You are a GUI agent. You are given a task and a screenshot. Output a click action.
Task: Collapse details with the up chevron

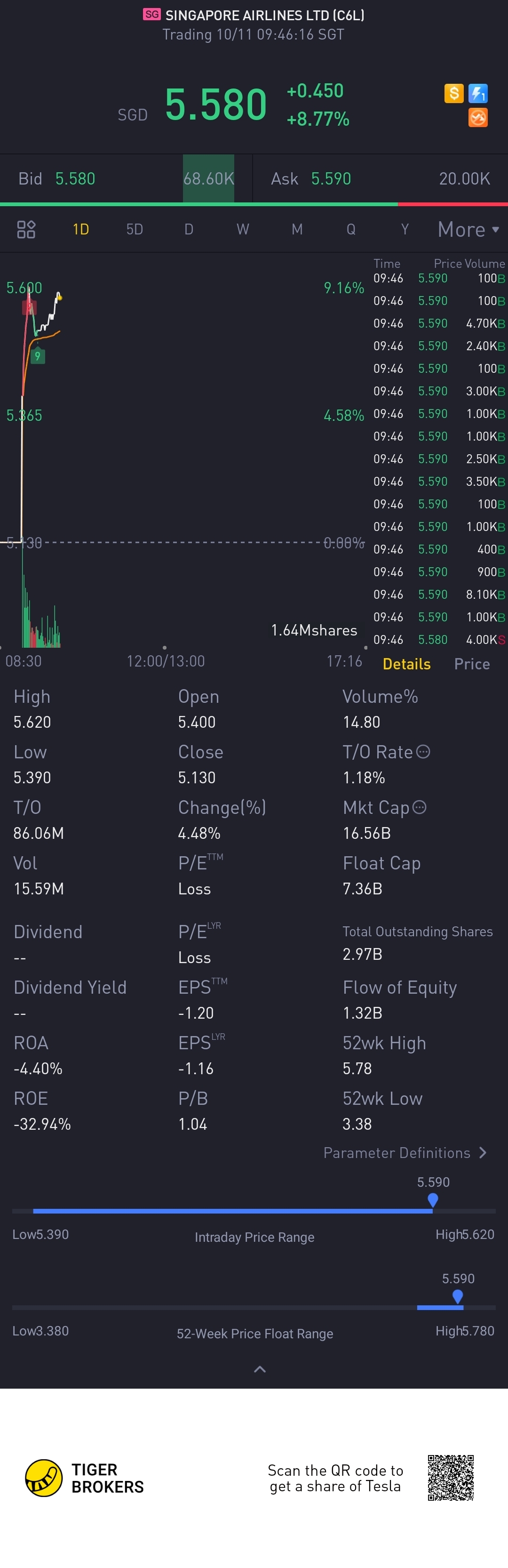[260, 1369]
